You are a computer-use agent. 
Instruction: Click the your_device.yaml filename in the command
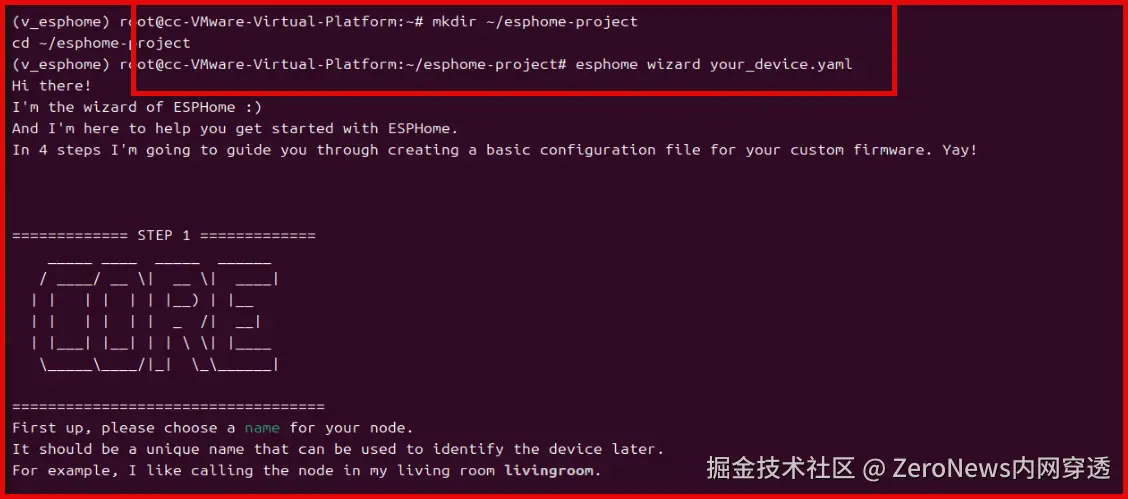click(781, 64)
